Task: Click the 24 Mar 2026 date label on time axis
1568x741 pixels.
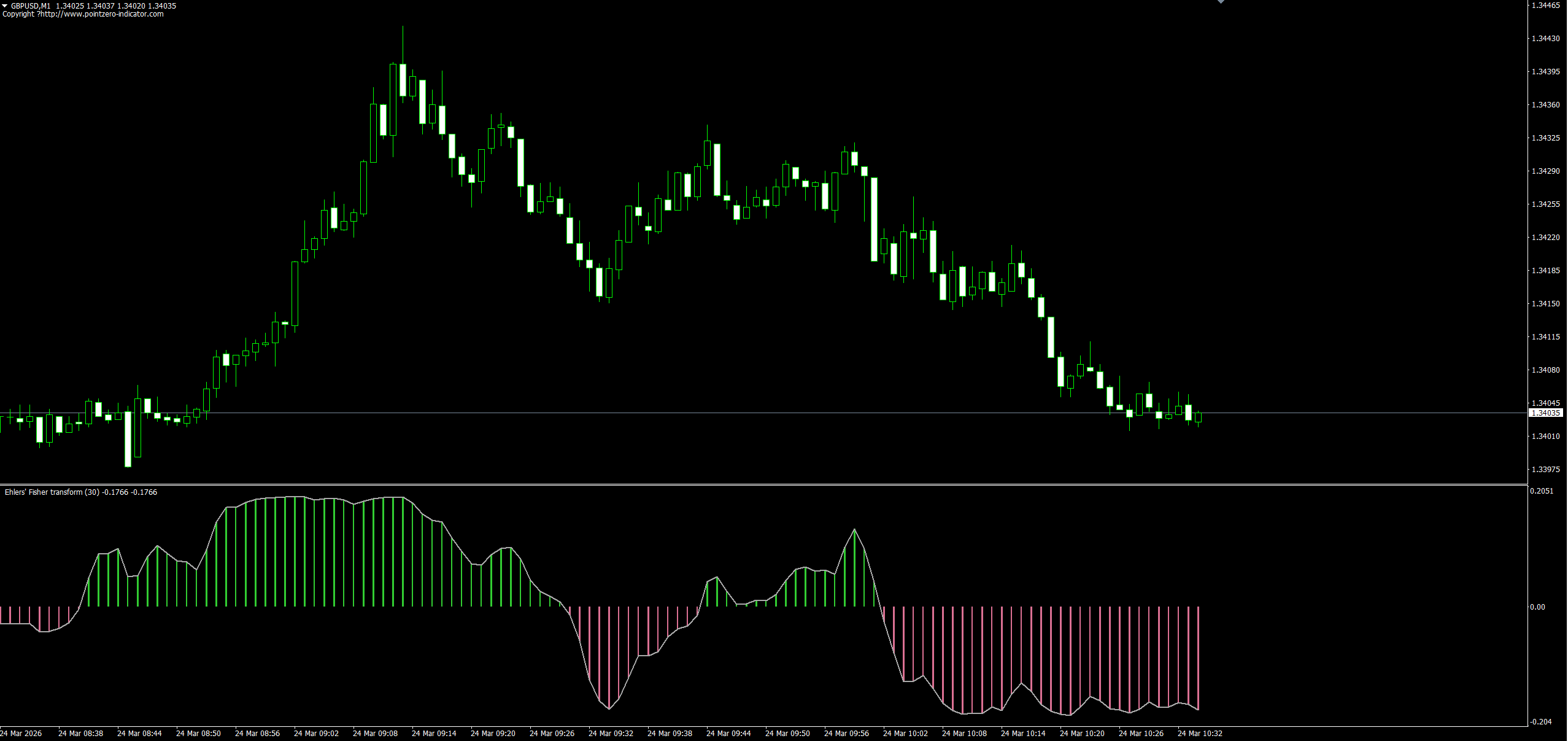Action: 21,733
